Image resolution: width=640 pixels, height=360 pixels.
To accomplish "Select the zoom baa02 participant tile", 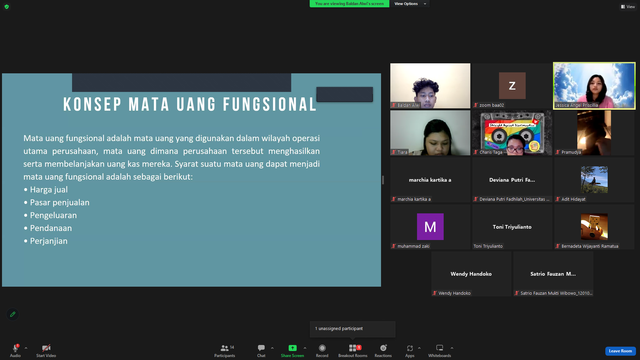I will pyautogui.click(x=512, y=86).
